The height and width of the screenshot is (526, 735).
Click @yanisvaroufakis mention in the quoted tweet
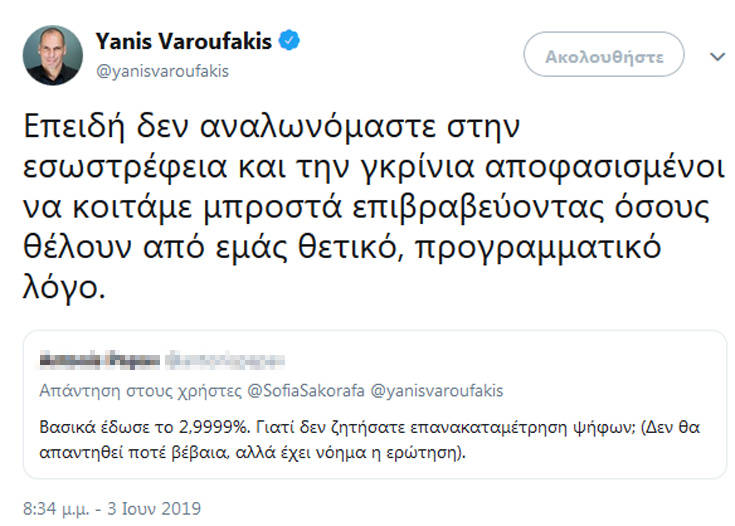pos(438,389)
